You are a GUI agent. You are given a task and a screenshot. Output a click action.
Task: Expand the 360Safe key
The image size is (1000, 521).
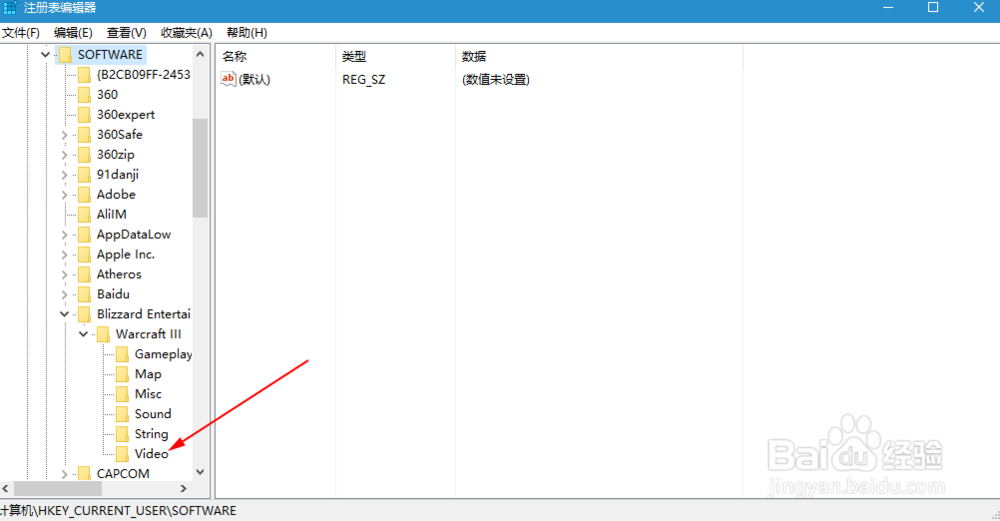pos(64,135)
